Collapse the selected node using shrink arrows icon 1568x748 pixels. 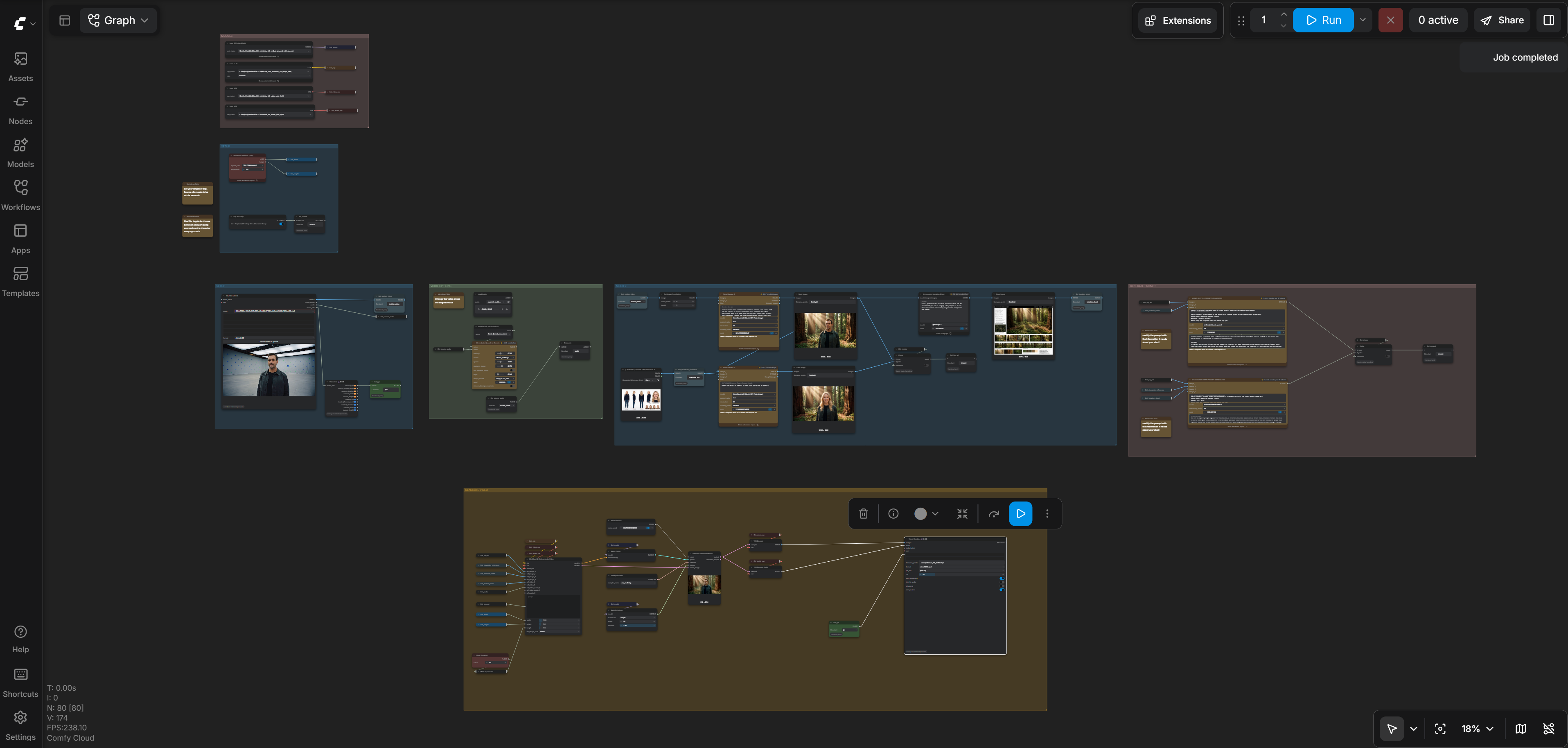[962, 513]
